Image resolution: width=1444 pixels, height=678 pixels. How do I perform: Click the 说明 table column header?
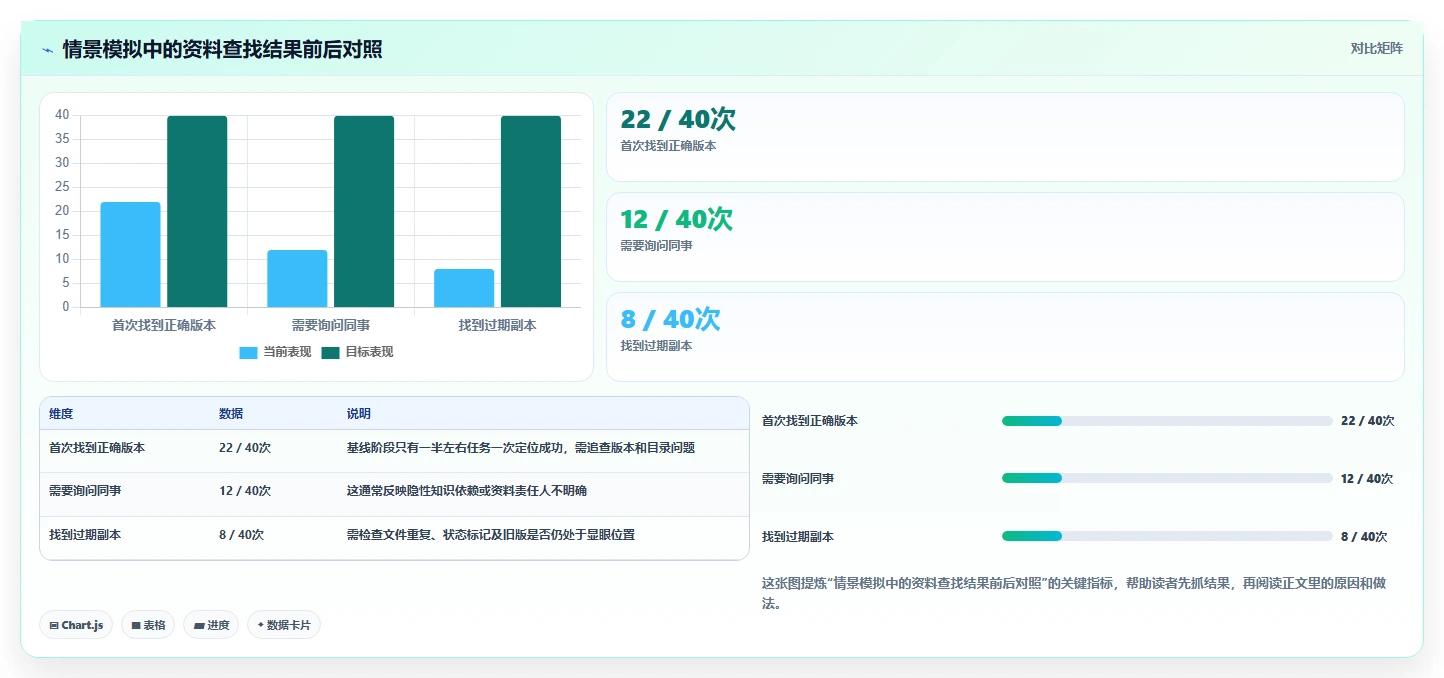click(x=359, y=414)
